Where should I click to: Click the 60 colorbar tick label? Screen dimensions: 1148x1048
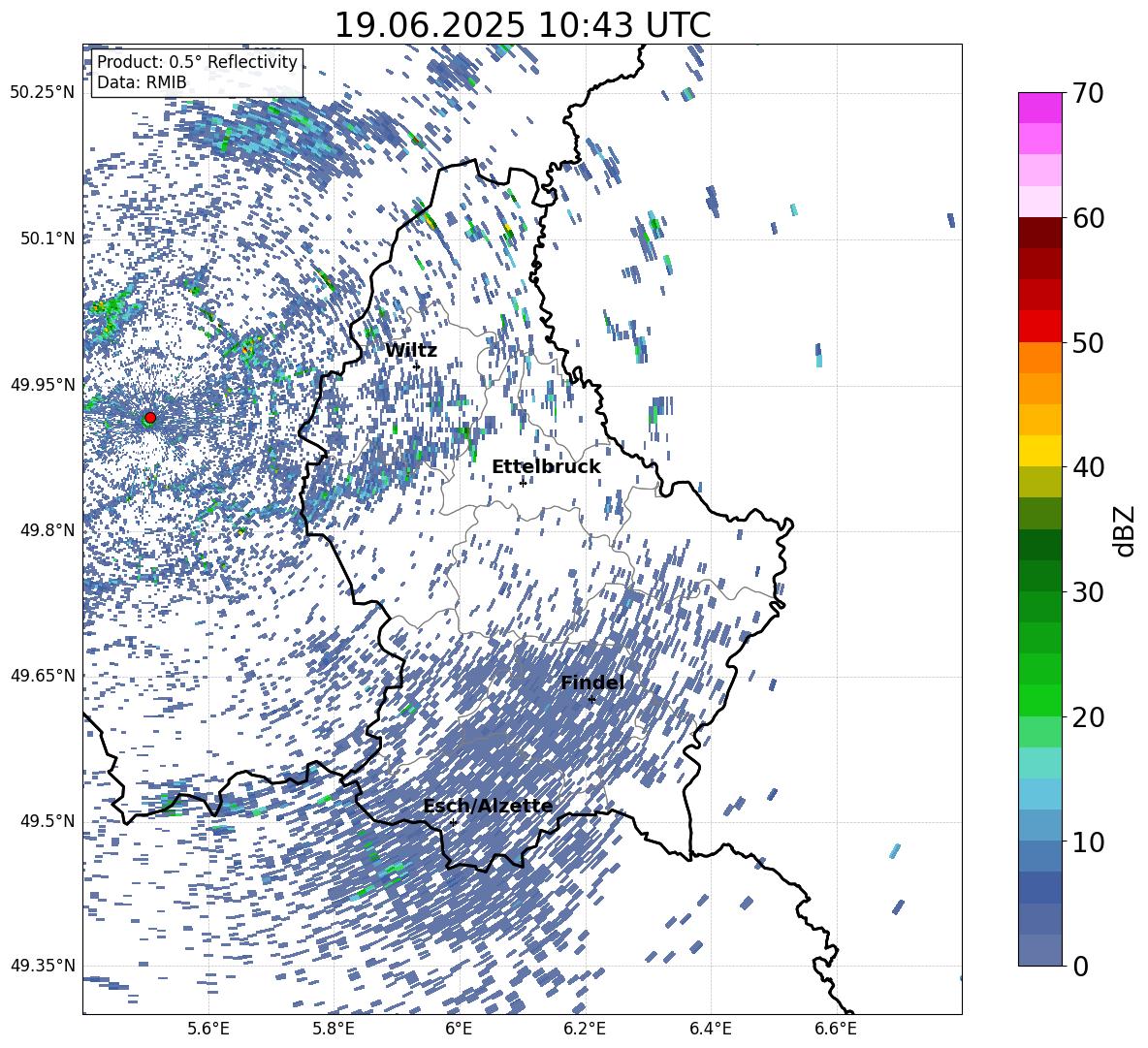(1088, 218)
